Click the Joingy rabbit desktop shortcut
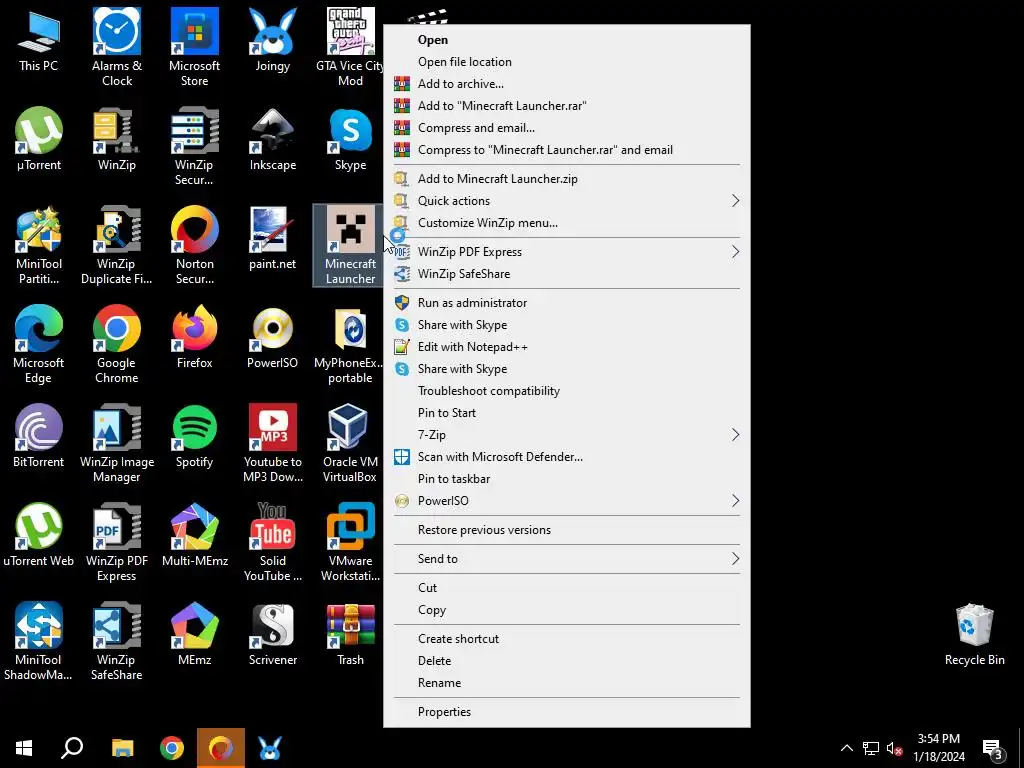This screenshot has width=1024, height=768. click(x=272, y=40)
